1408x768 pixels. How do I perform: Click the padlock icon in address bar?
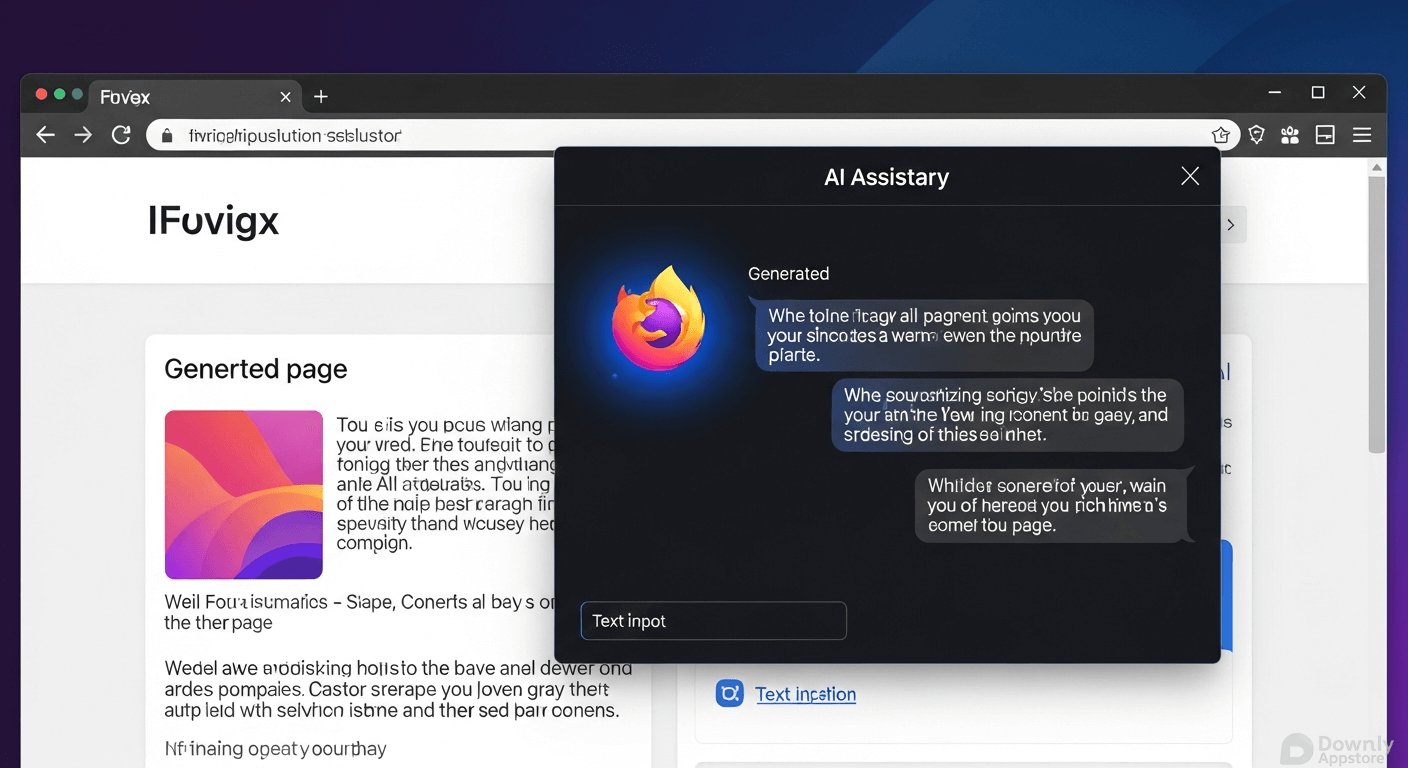pyautogui.click(x=167, y=135)
